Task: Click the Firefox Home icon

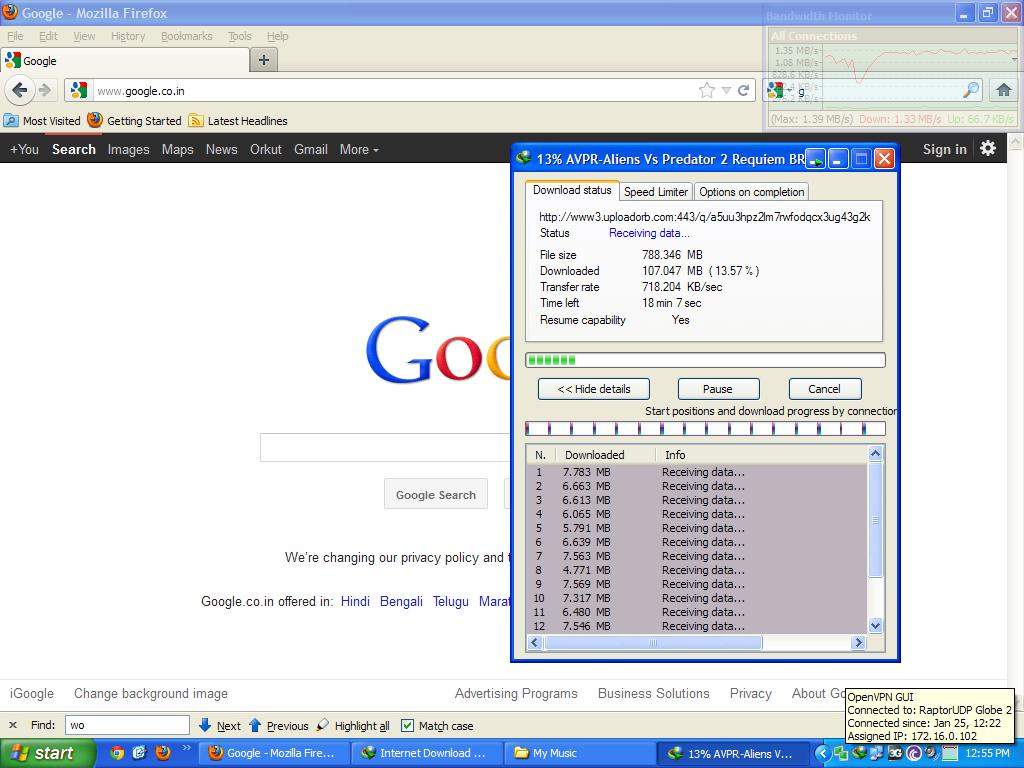Action: [x=1004, y=90]
